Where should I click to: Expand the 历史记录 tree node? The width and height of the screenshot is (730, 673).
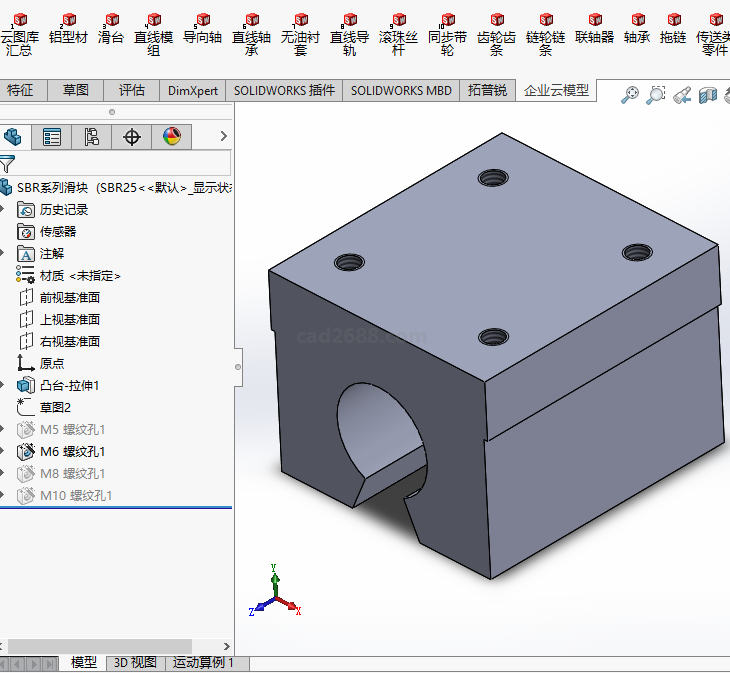5,210
